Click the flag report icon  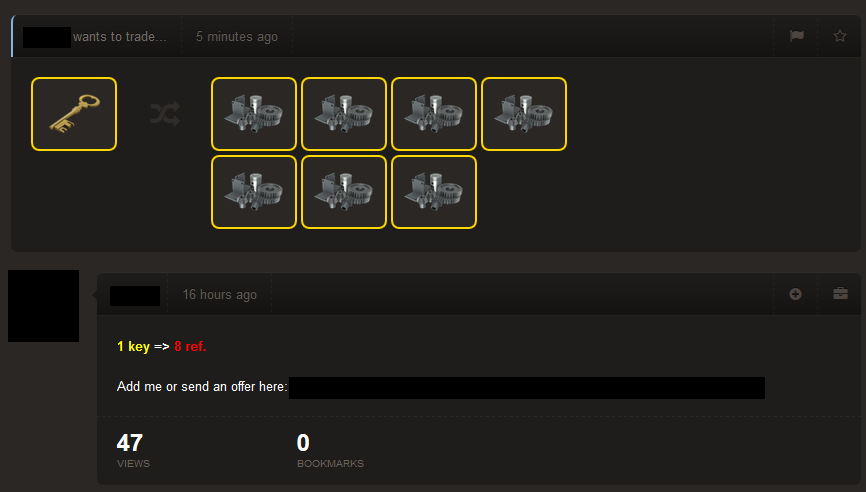tap(796, 36)
